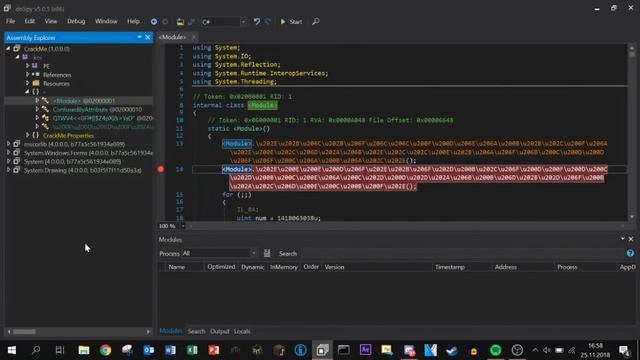The width and height of the screenshot is (640, 360).
Task: Open the View menu
Action: 51,21
